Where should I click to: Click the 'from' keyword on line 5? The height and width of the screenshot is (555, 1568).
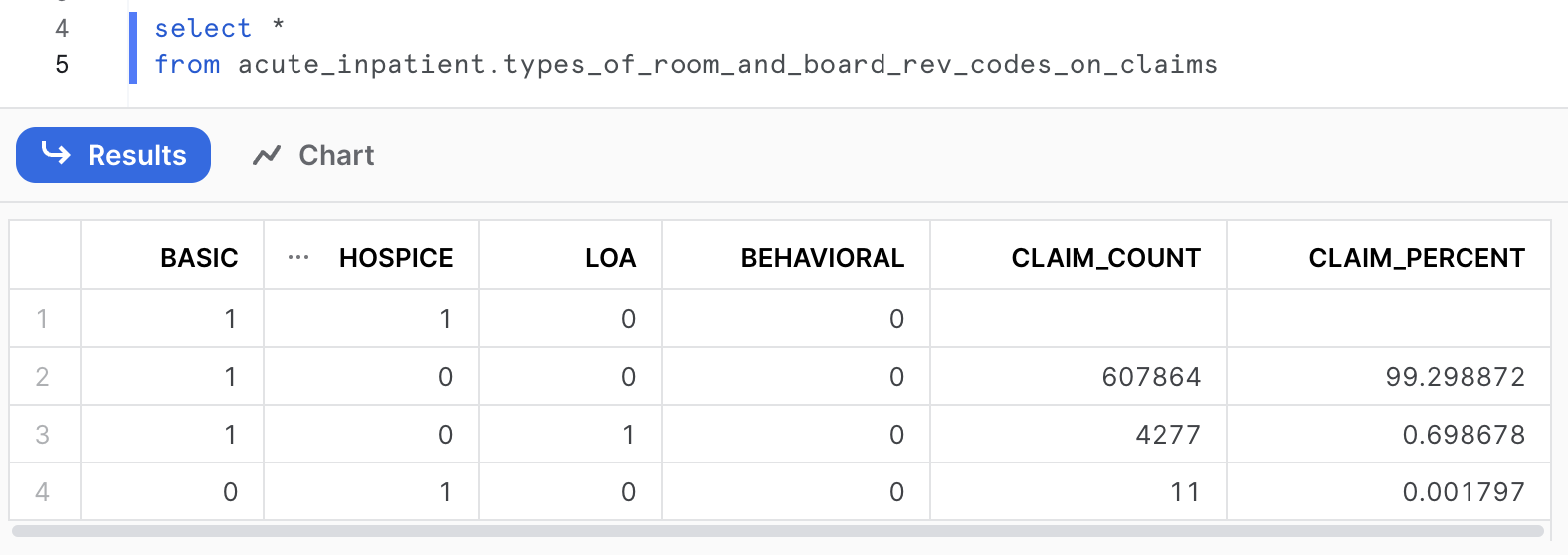(x=187, y=65)
